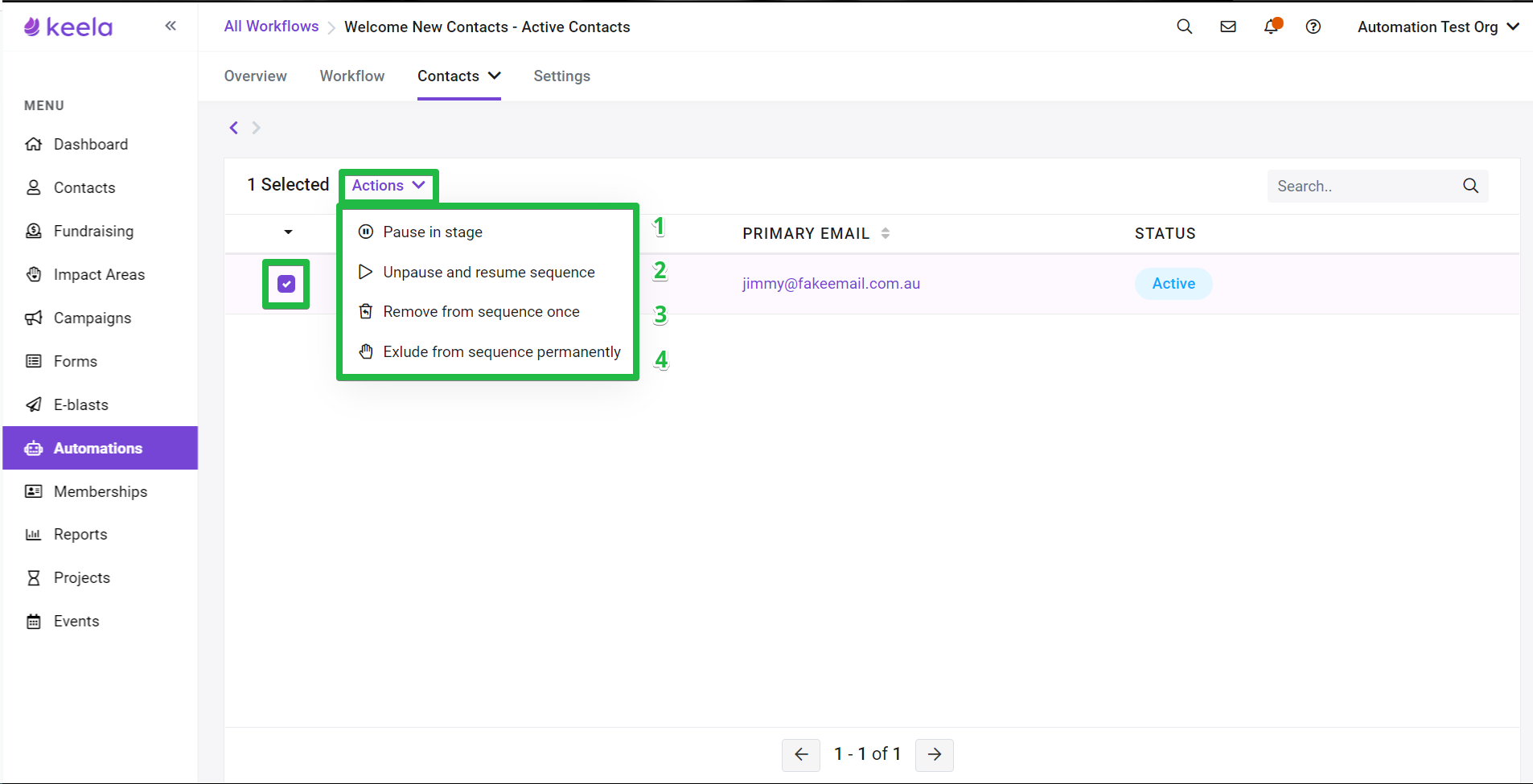Click the 1 - 1 of 1 pagination text
The width and height of the screenshot is (1533, 784).
pos(867,753)
